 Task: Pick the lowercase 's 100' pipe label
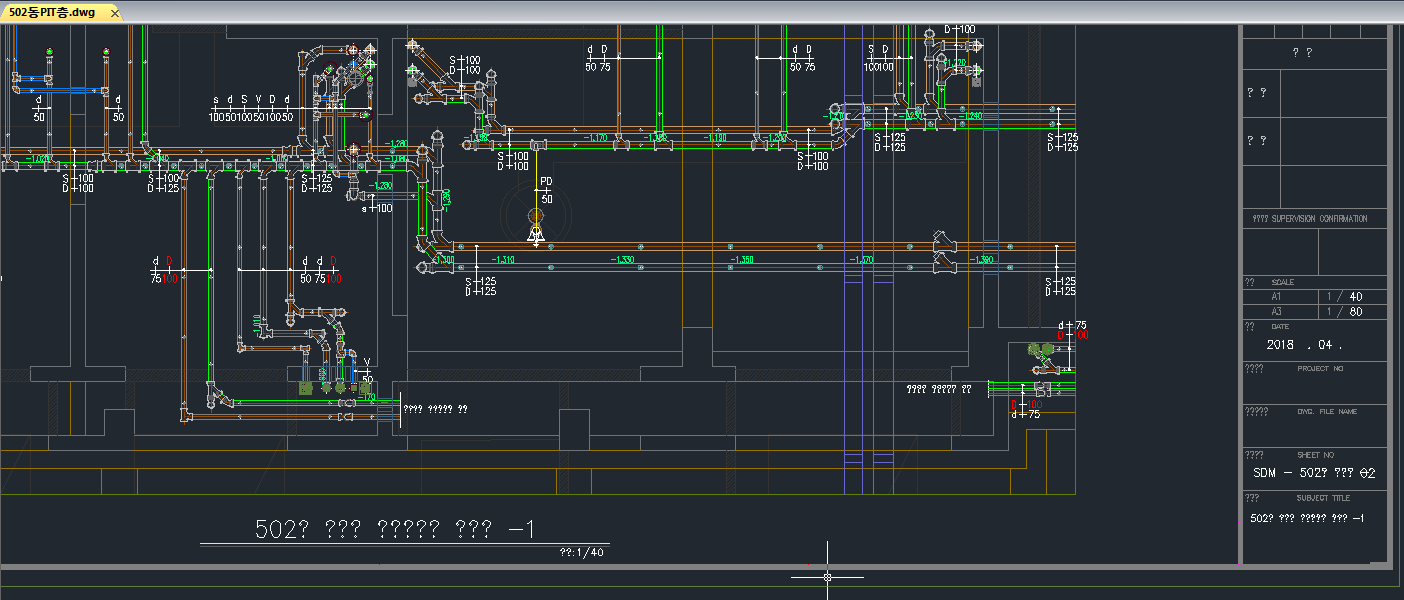pos(377,208)
